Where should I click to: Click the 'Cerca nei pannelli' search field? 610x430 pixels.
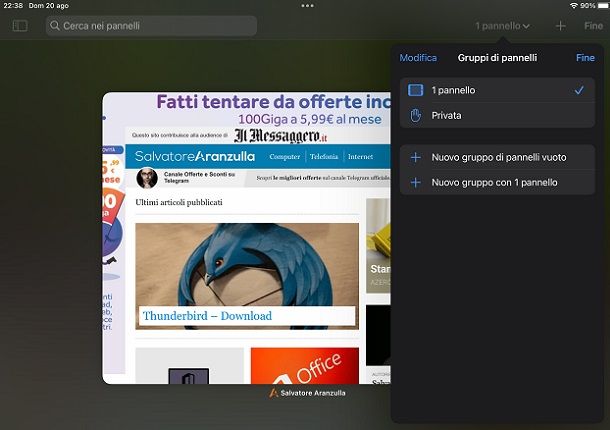point(151,26)
